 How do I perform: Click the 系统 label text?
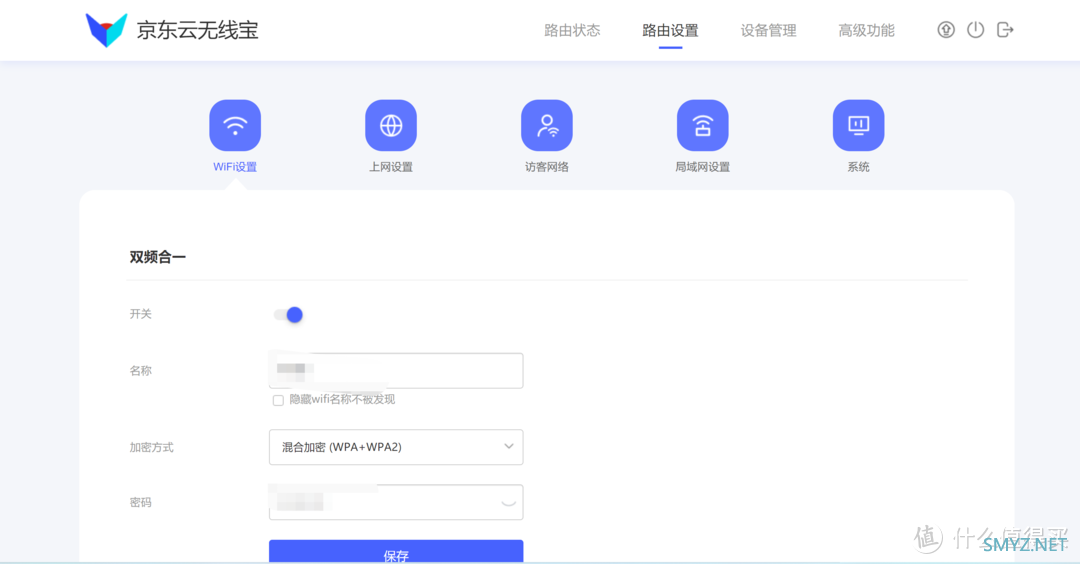(858, 167)
